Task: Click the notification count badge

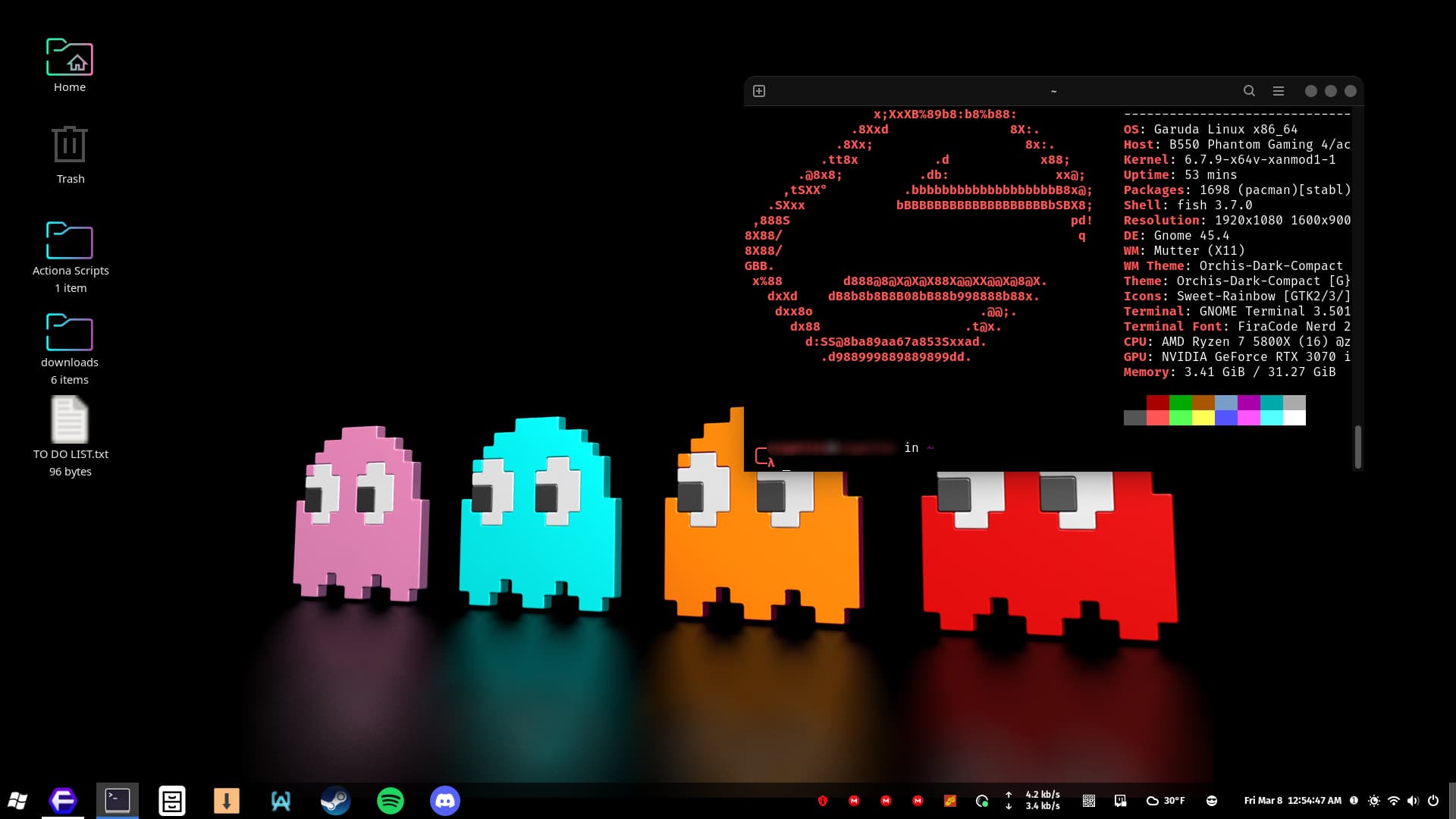Action: point(1354,801)
